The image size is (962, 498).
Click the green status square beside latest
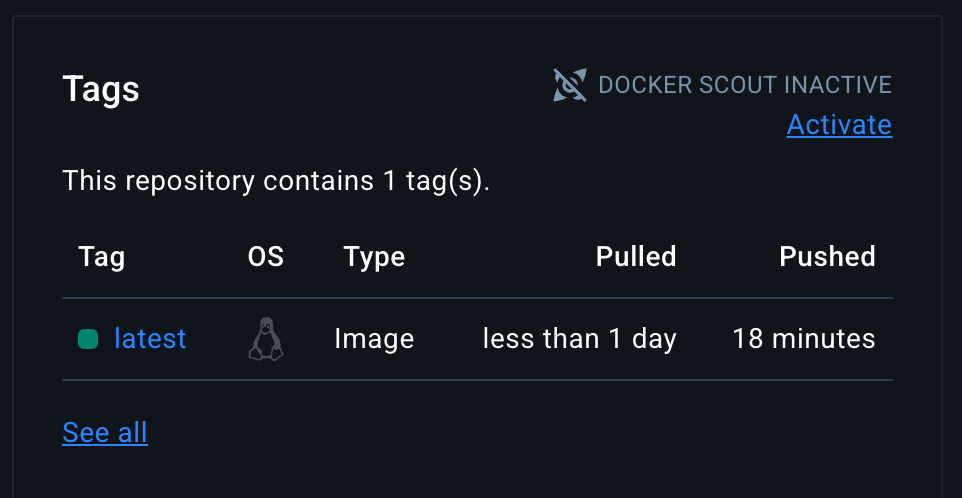click(x=88, y=340)
